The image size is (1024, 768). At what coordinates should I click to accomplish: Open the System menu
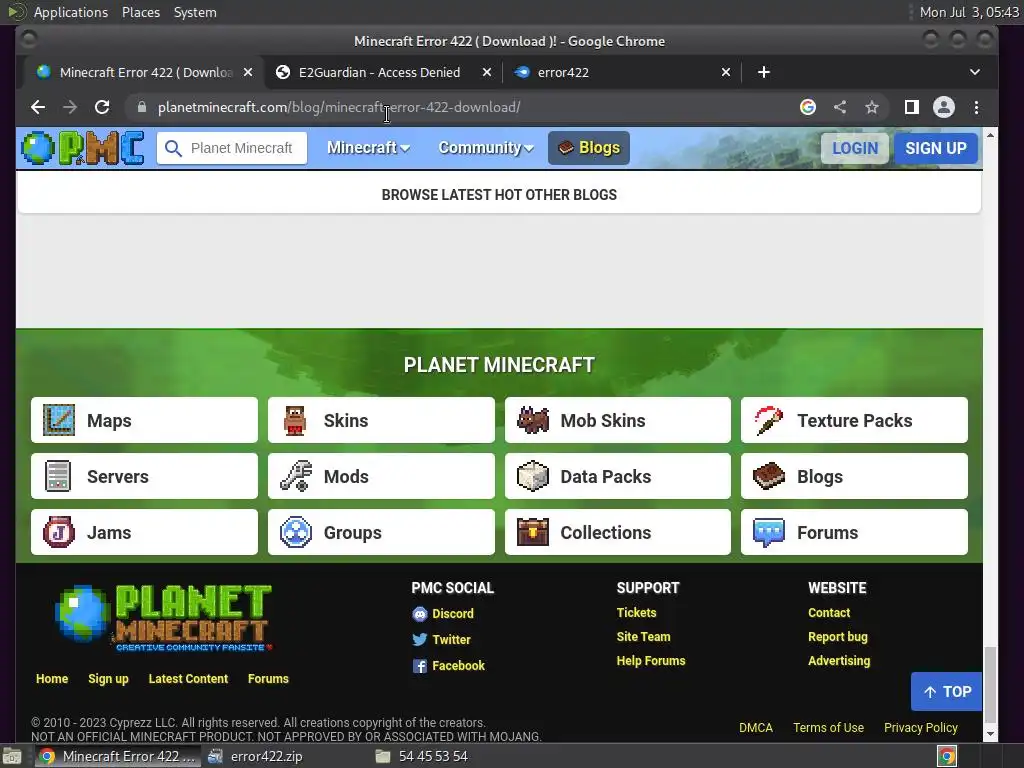(x=195, y=12)
